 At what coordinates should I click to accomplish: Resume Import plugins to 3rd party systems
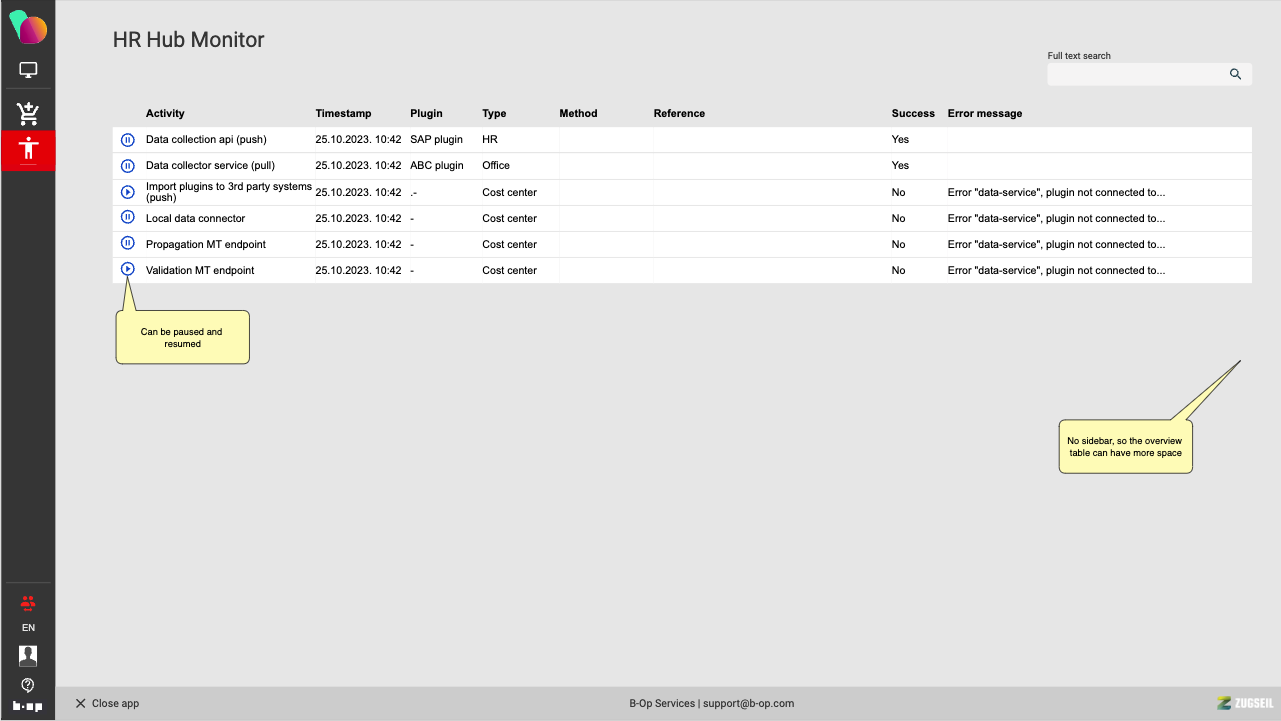pos(128,192)
